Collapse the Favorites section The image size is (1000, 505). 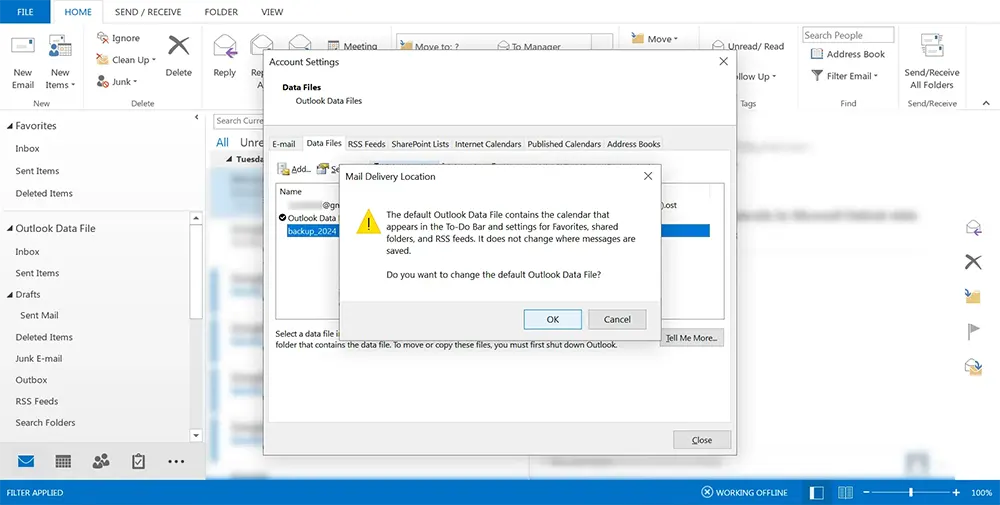10,126
